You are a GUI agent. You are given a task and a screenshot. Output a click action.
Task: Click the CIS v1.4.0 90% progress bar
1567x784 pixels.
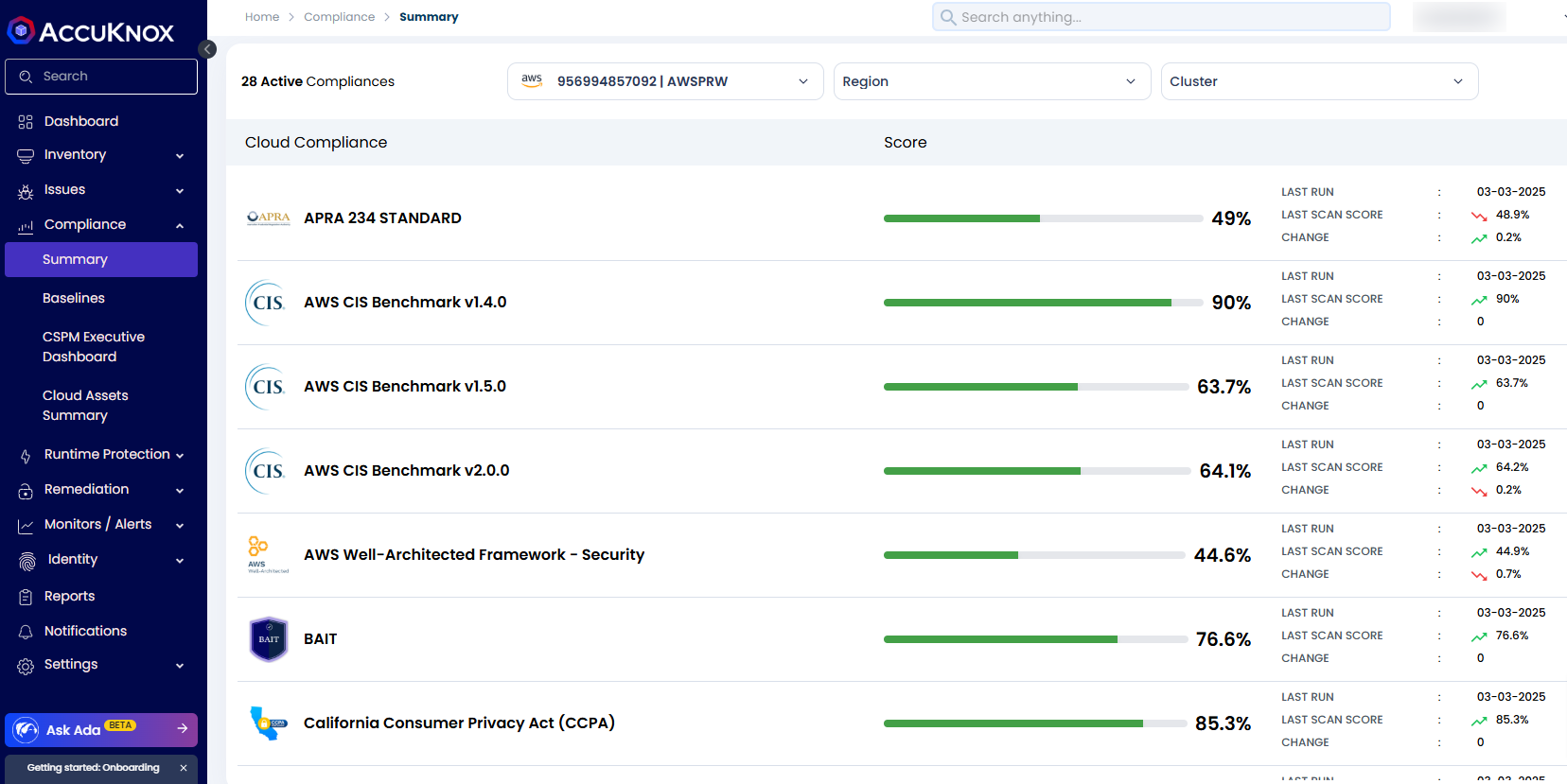coord(1043,303)
